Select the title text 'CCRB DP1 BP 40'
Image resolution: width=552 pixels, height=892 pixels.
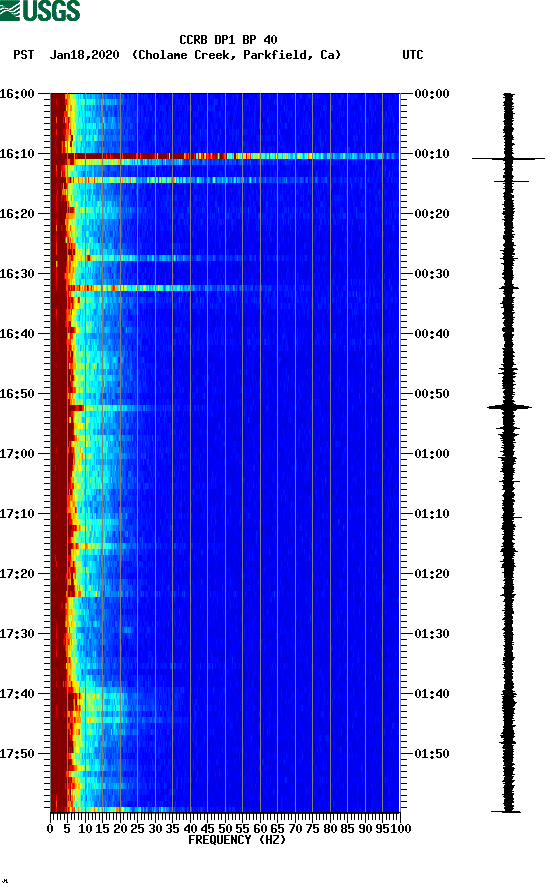(228, 40)
